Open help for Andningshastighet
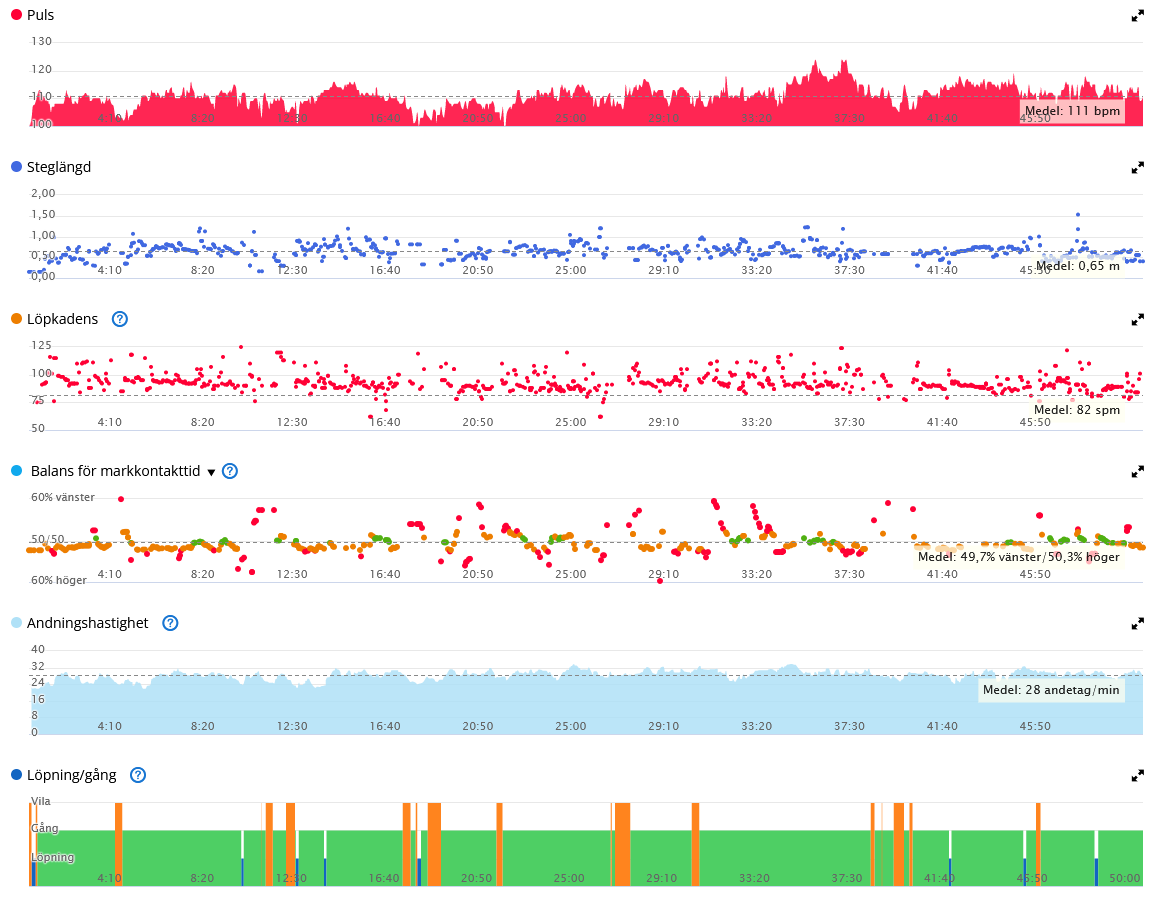The image size is (1156, 899). point(170,623)
